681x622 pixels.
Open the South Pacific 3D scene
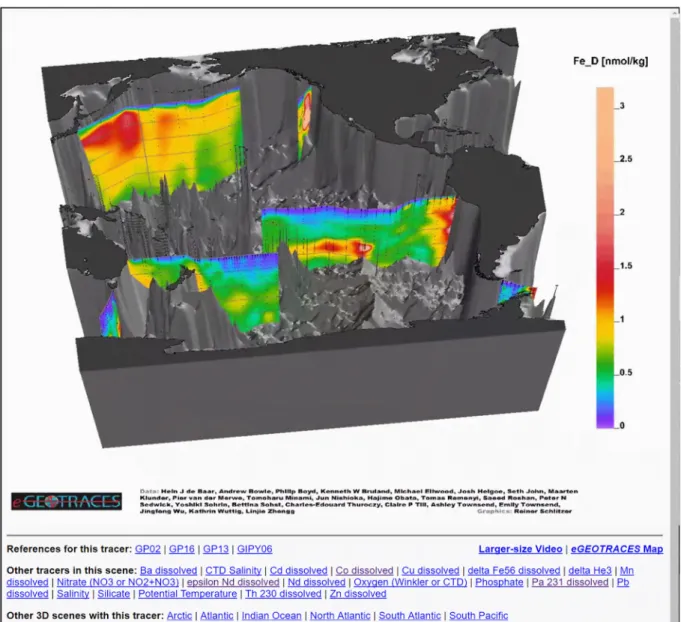tap(478, 616)
